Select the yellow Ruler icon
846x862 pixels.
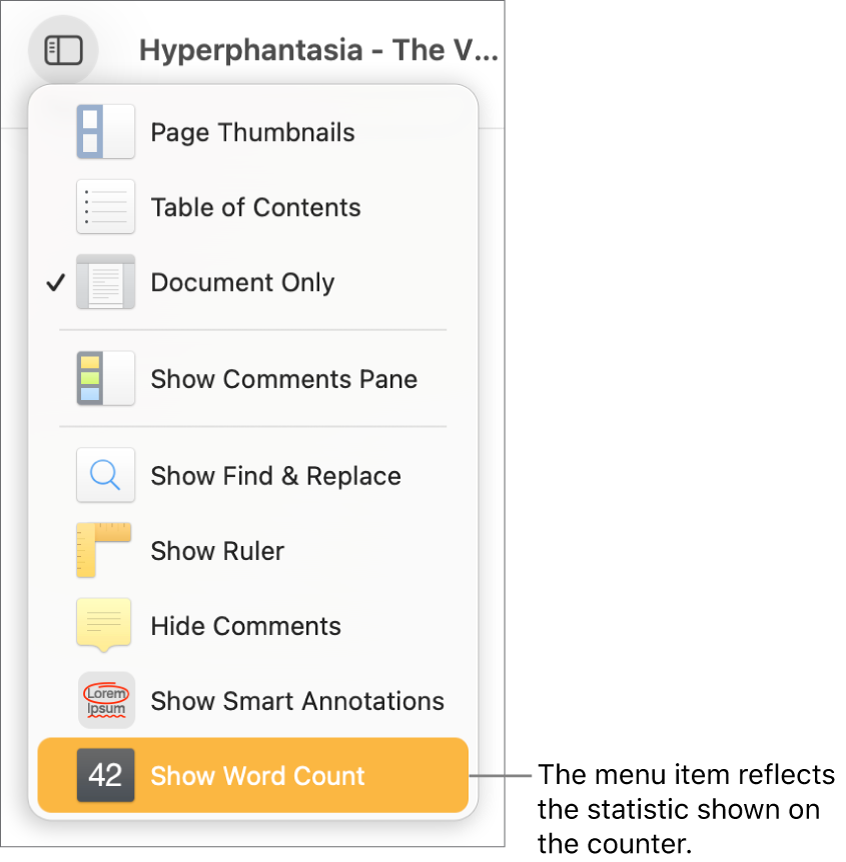point(105,550)
